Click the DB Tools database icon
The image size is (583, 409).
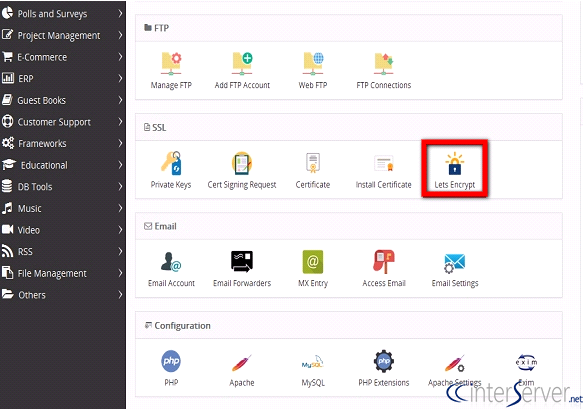[x=7, y=186]
